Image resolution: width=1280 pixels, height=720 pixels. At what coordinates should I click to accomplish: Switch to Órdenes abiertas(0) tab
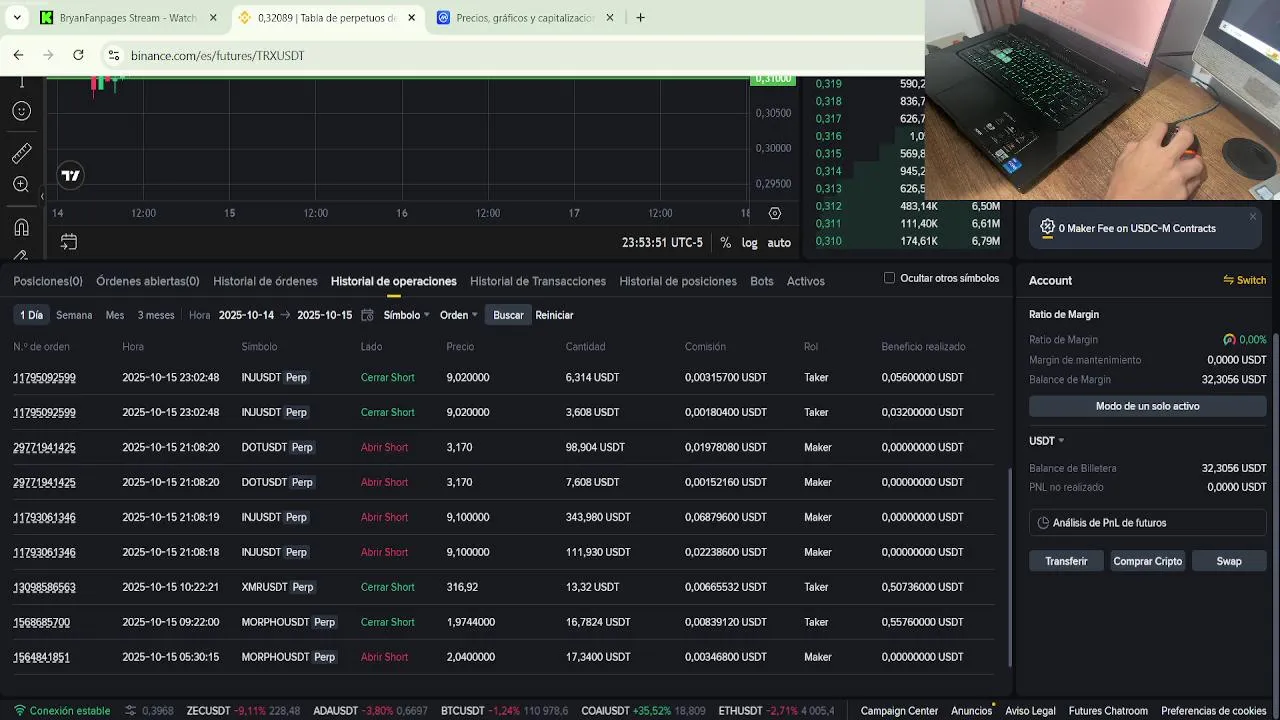click(148, 281)
